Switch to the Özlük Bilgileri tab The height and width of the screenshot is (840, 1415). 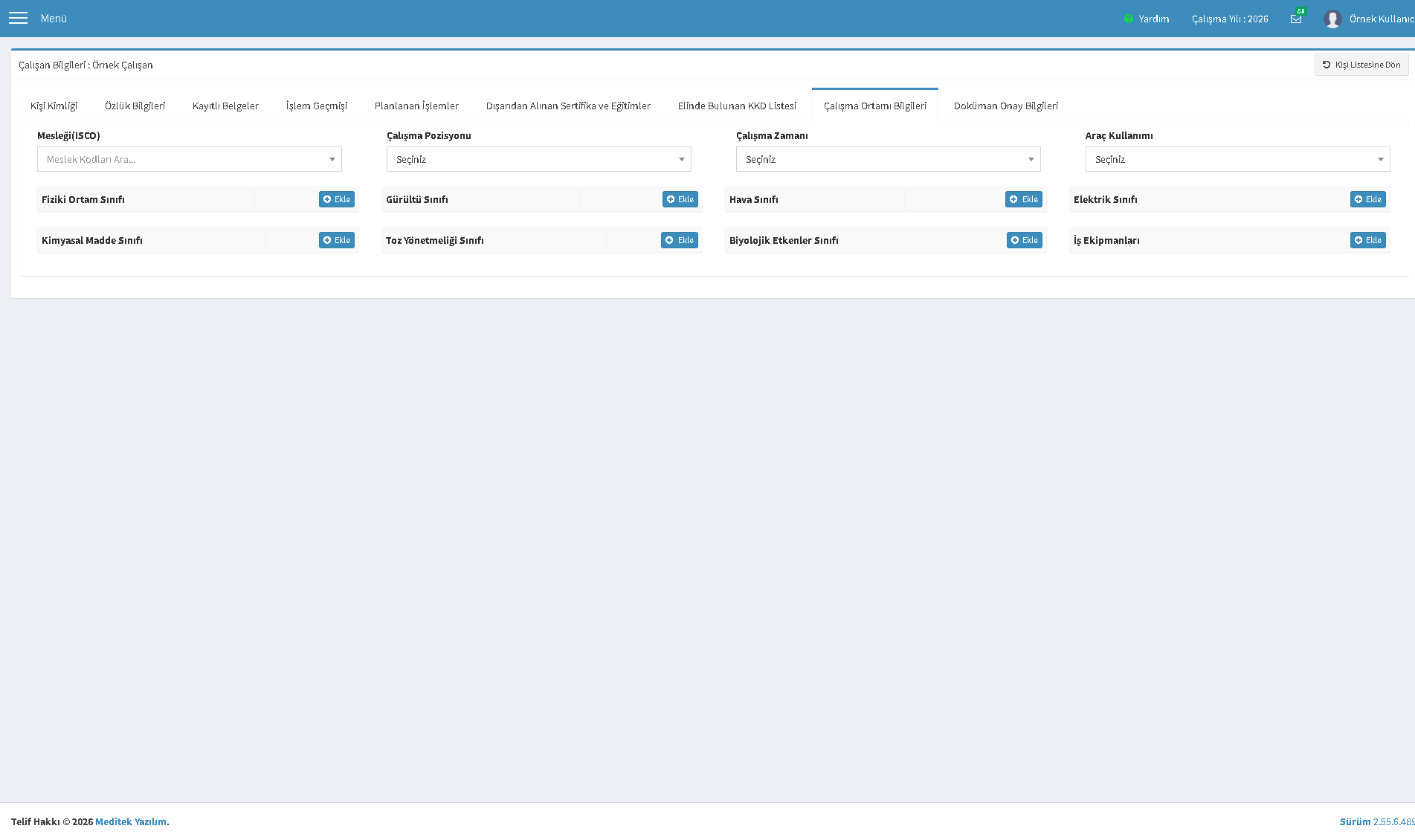click(x=135, y=106)
